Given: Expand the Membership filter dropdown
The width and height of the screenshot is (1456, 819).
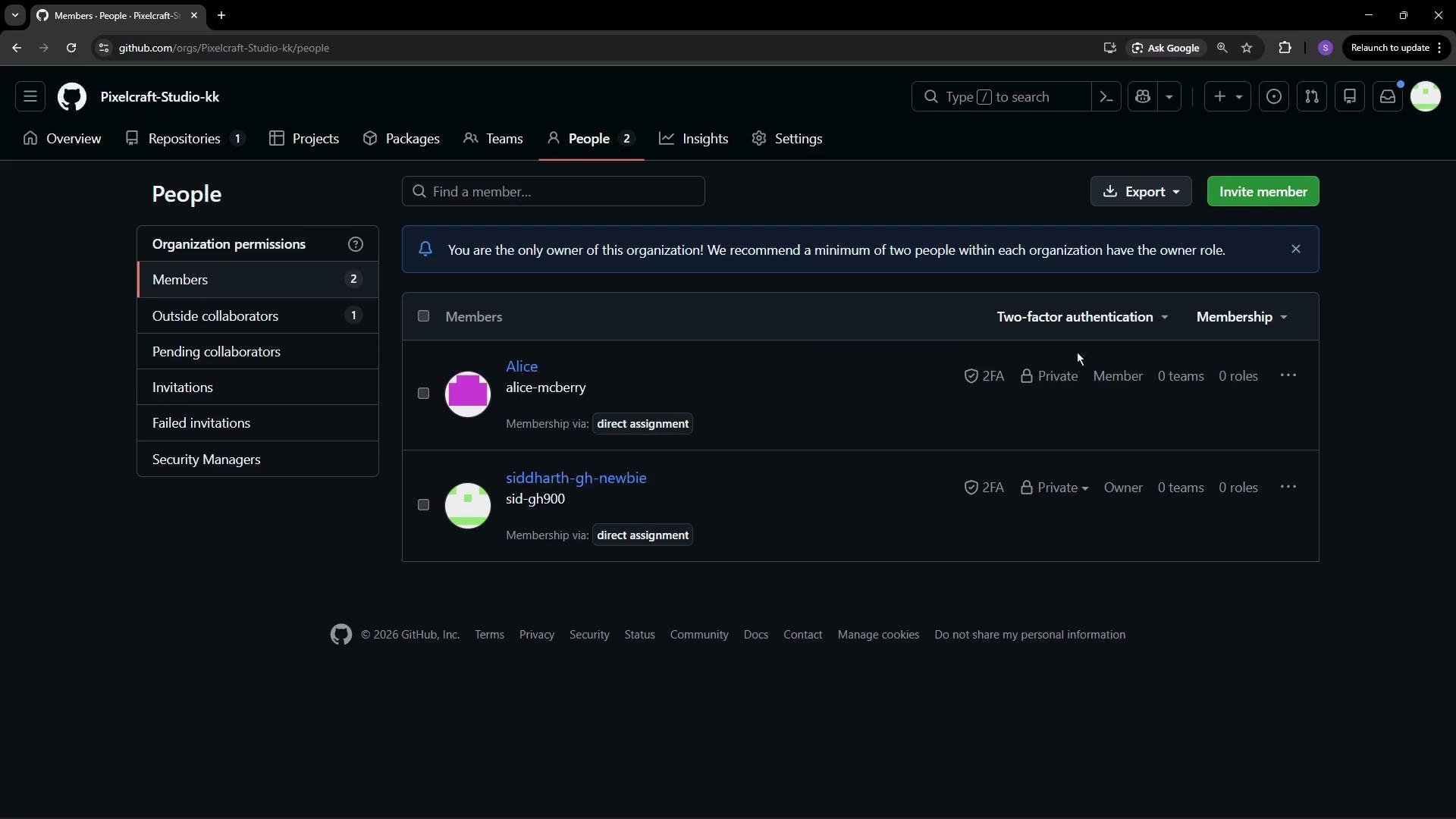Looking at the screenshot, I should 1242,317.
